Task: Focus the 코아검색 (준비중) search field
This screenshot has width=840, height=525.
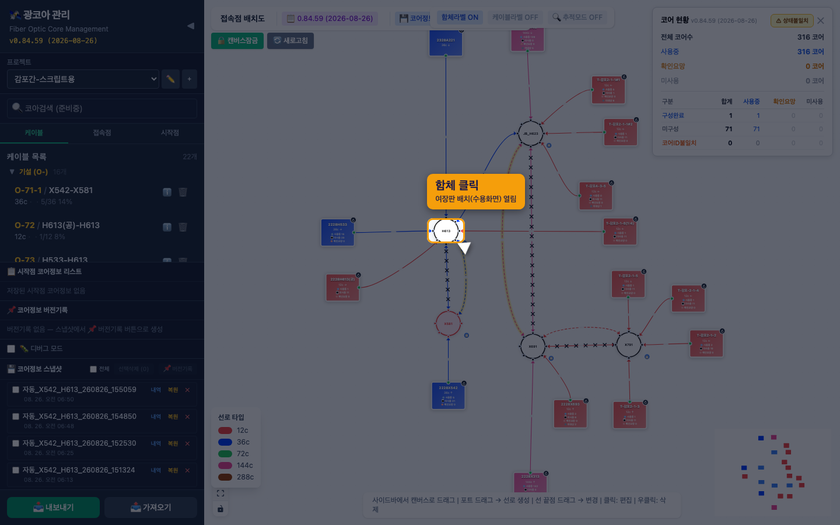Action: pyautogui.click(x=102, y=108)
